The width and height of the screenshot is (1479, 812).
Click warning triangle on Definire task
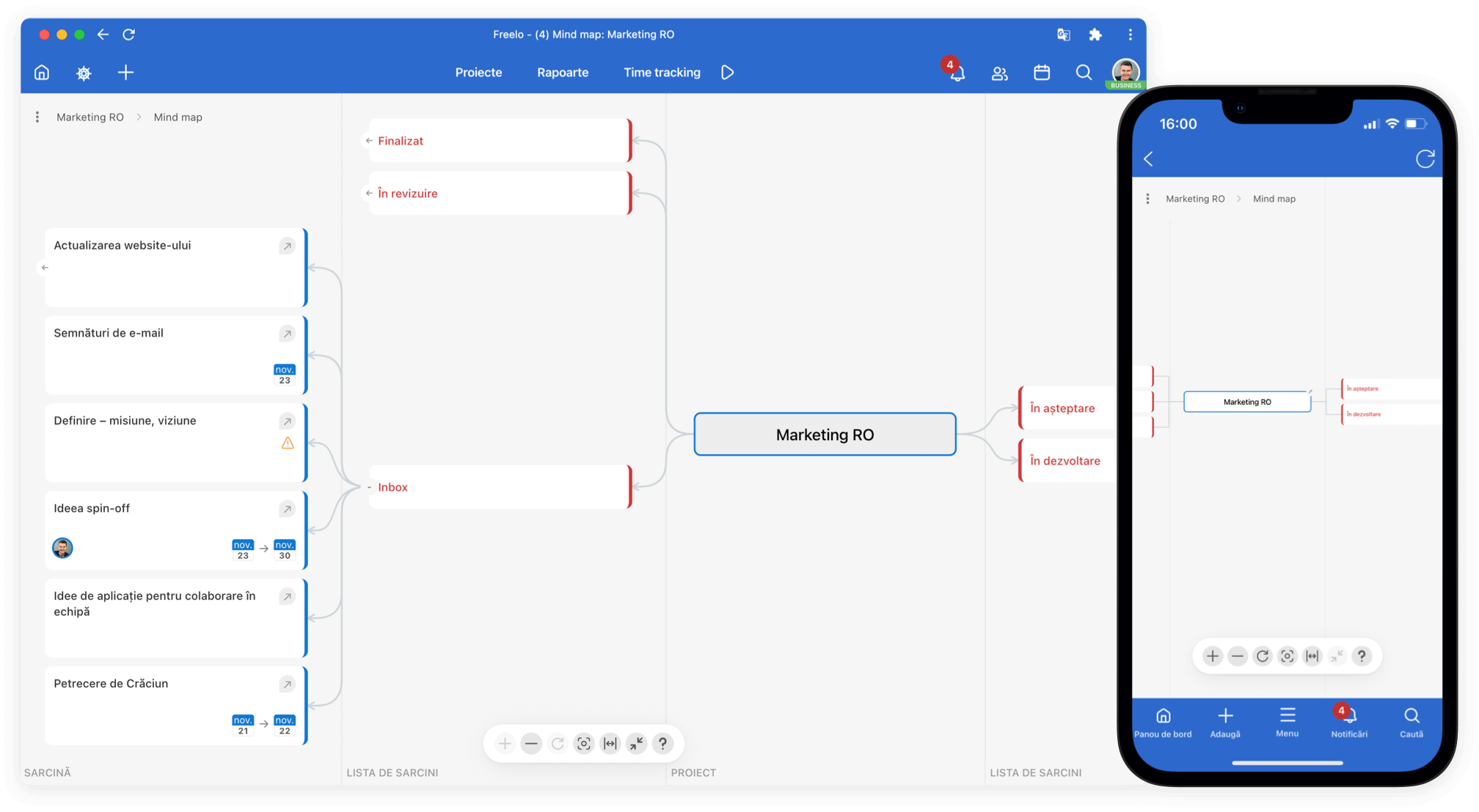click(288, 443)
